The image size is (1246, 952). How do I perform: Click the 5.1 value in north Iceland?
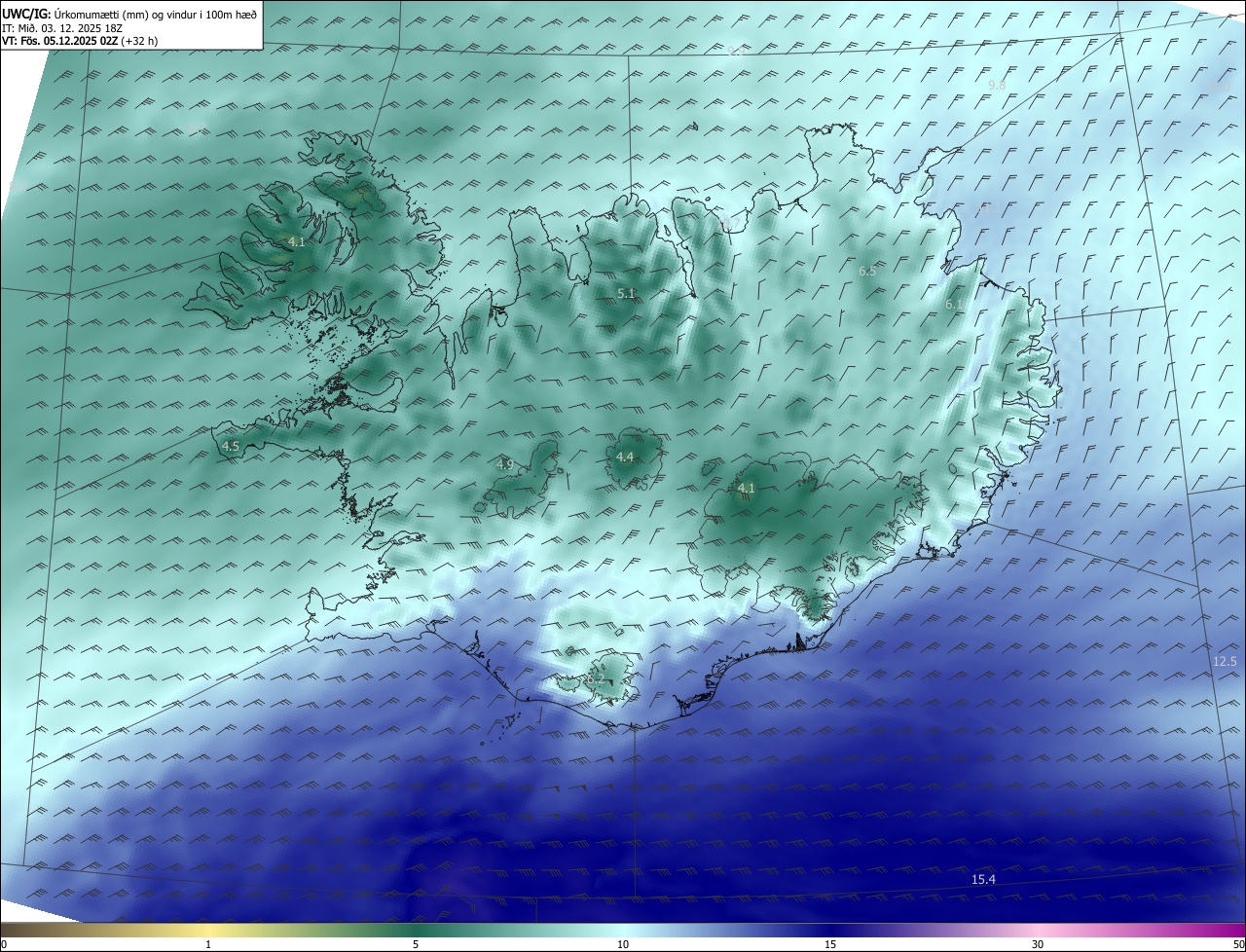point(626,293)
